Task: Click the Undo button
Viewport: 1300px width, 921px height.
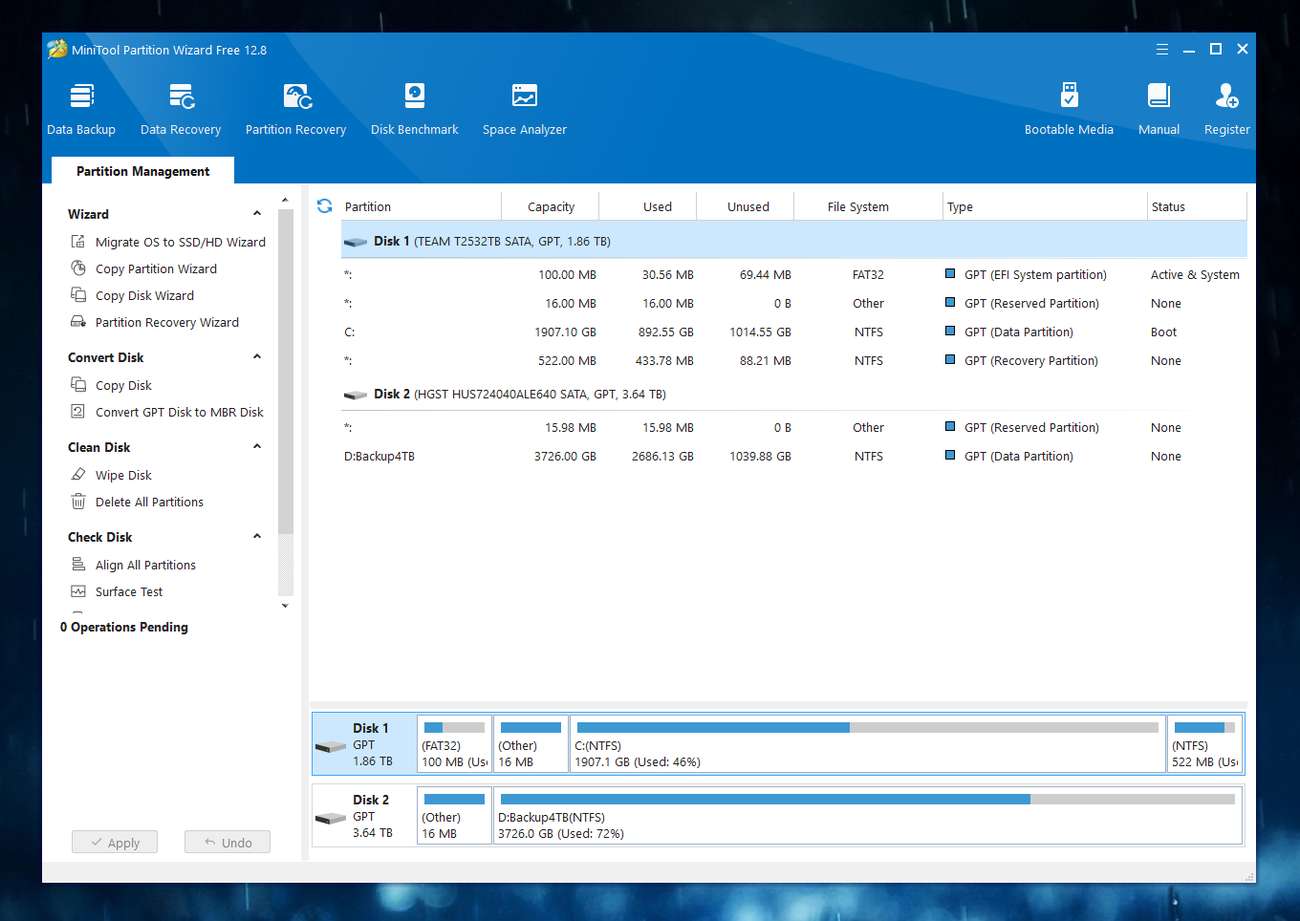Action: point(227,842)
